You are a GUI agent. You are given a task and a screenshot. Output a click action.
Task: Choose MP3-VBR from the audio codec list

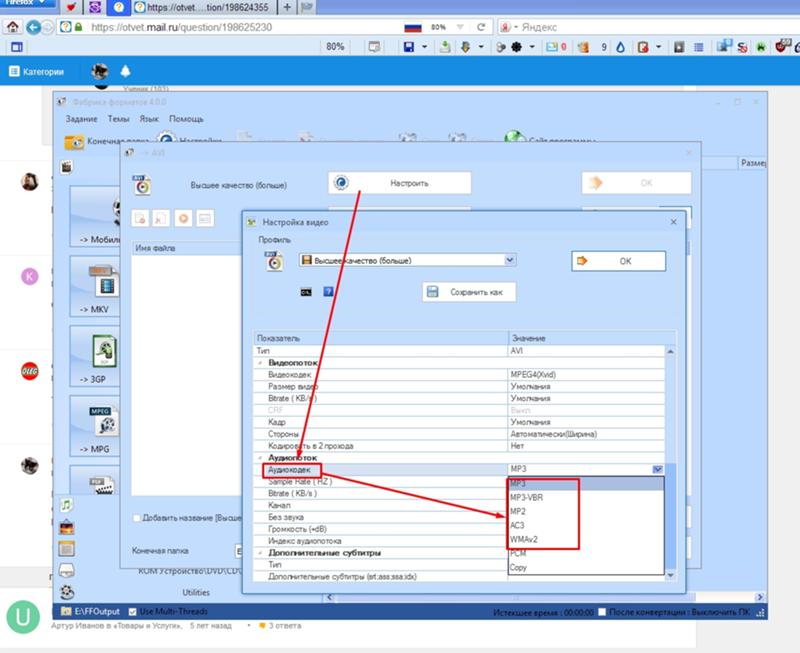click(x=586, y=497)
